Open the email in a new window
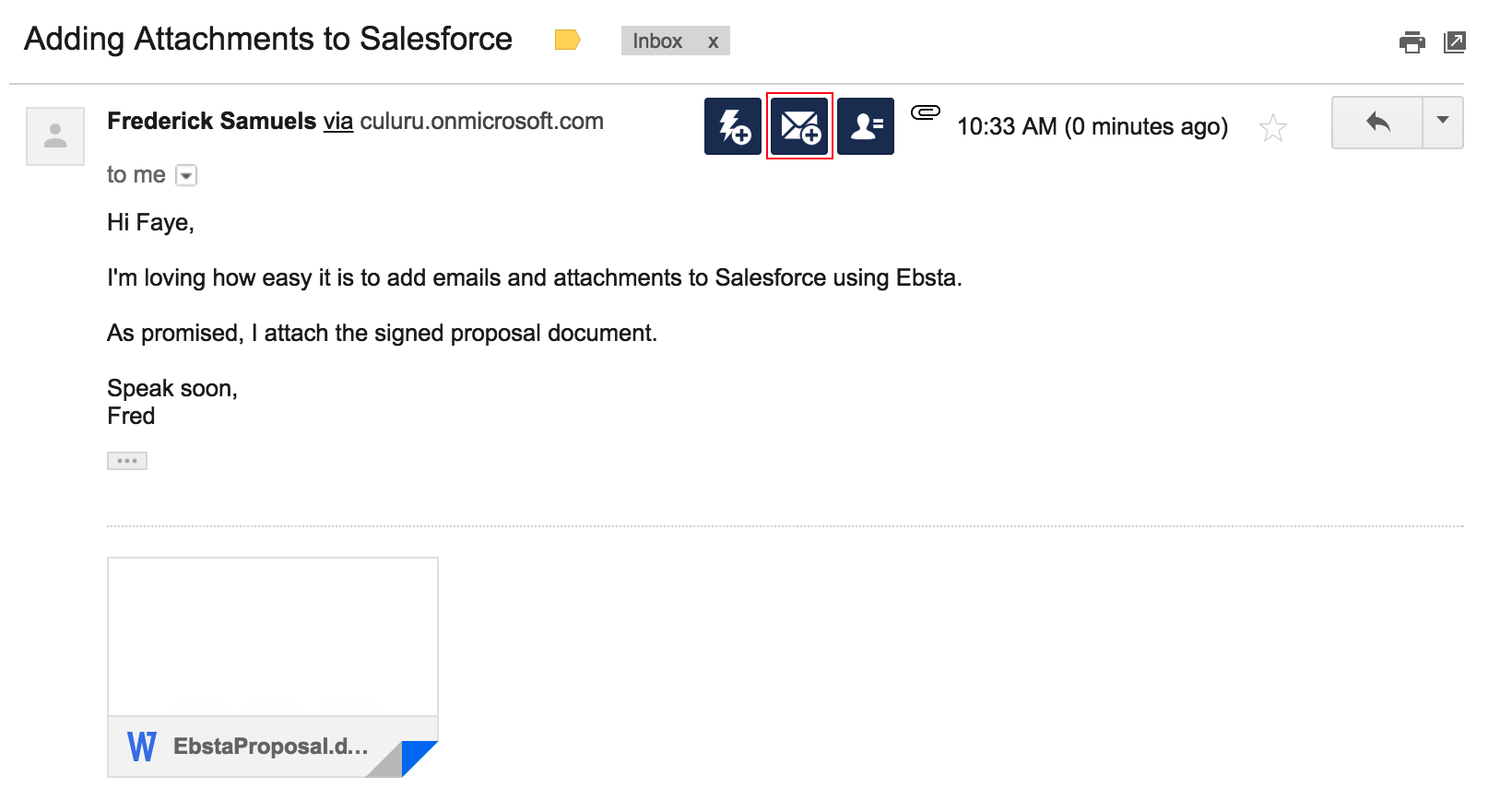The width and height of the screenshot is (1512, 800). (x=1455, y=42)
